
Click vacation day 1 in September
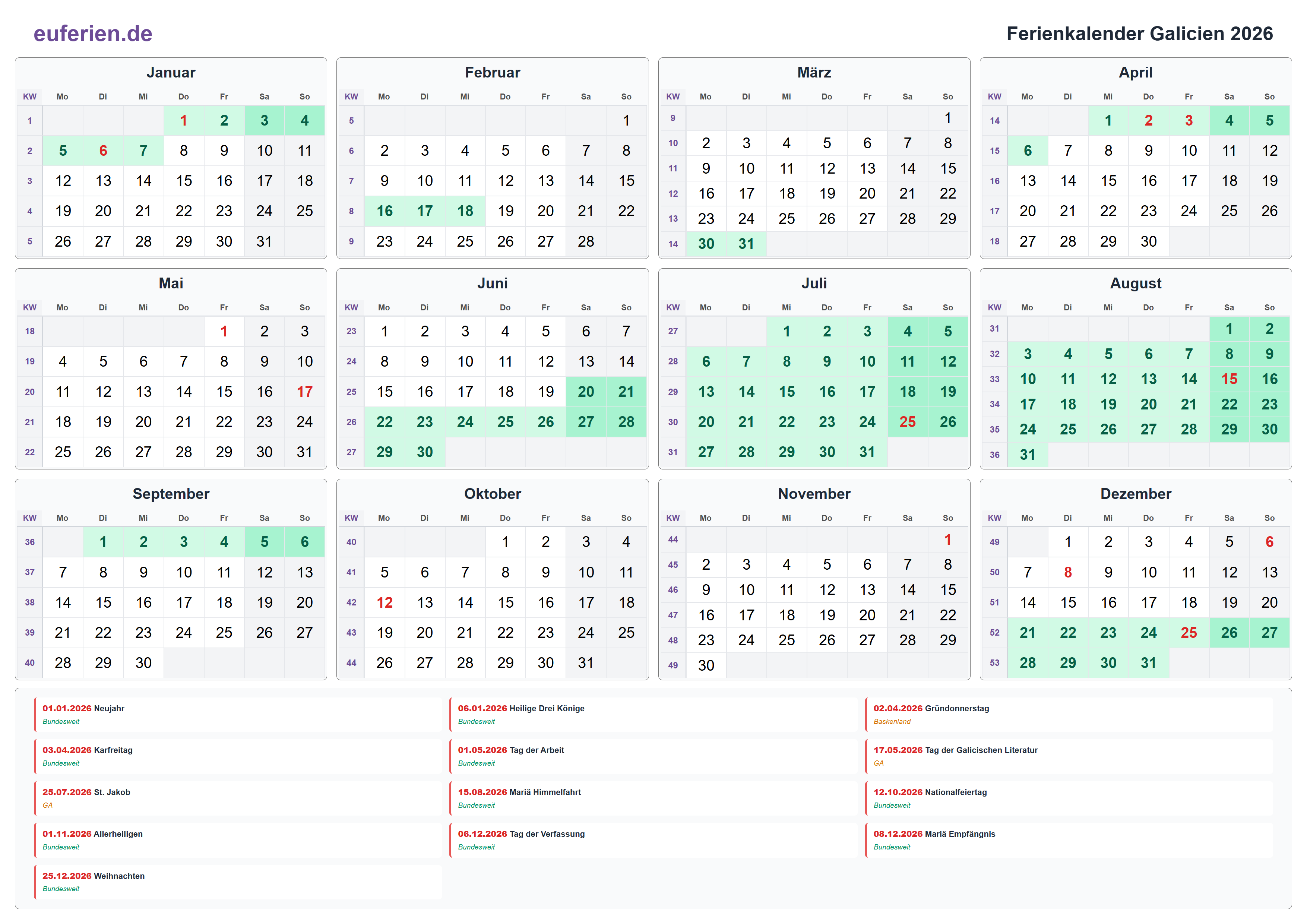coord(103,542)
